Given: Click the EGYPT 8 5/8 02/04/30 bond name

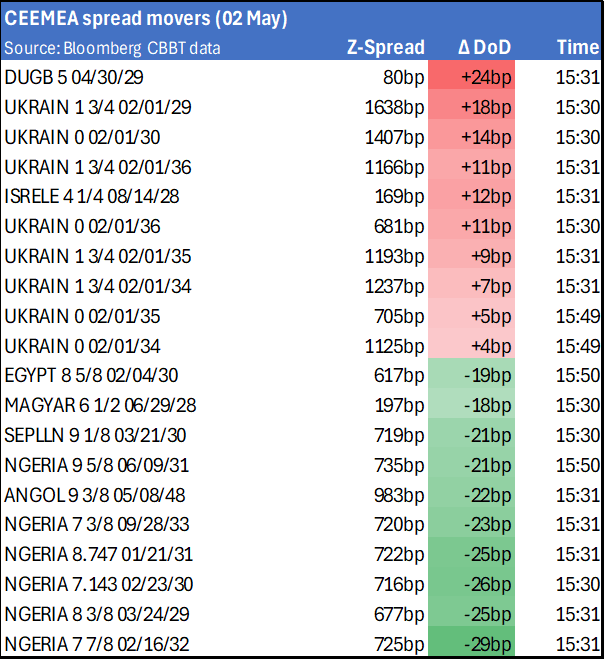Looking at the screenshot, I should tap(92, 376).
